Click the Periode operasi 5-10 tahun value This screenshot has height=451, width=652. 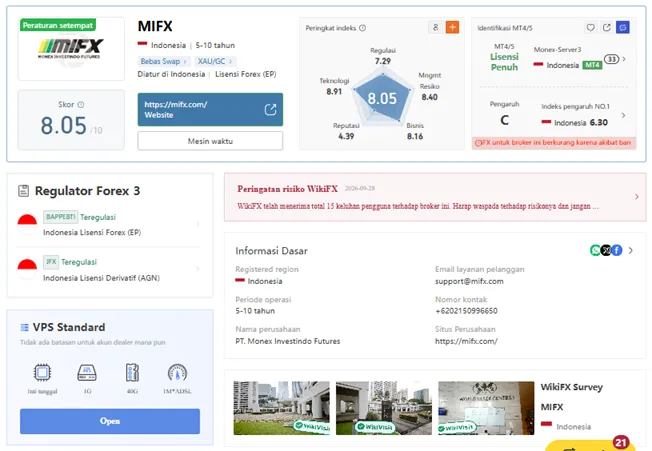point(255,311)
